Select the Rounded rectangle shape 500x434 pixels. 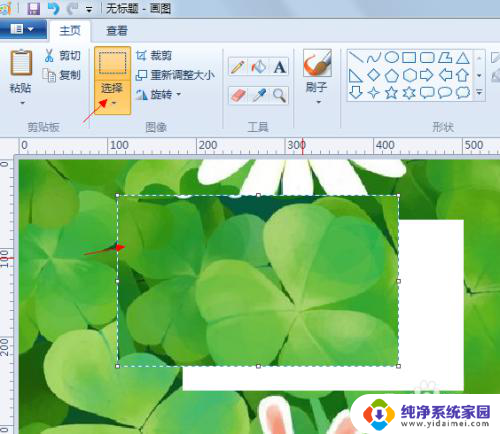(x=427, y=57)
